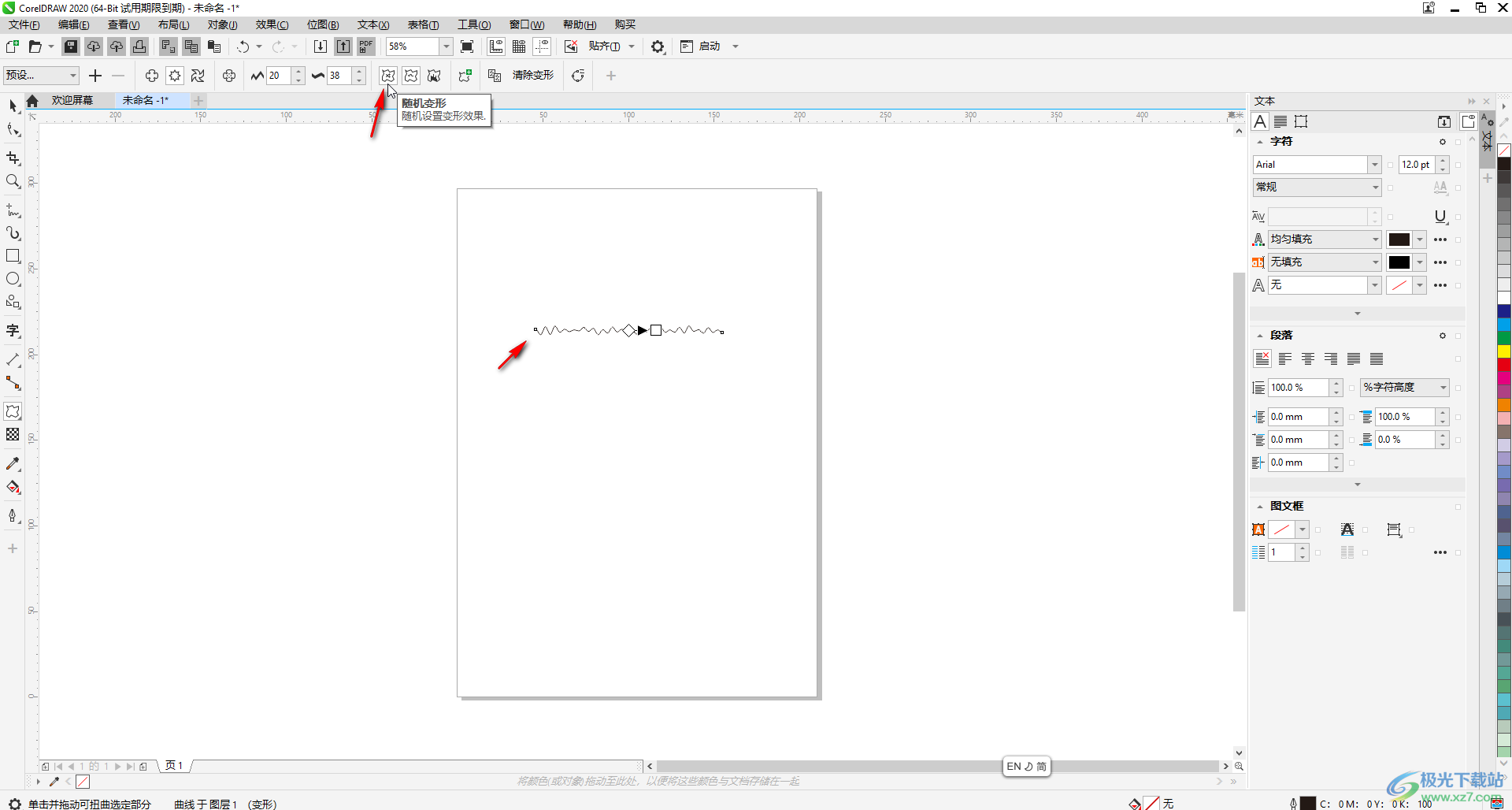The height and width of the screenshot is (810, 1512).
Task: Choose Zipper distortion type
Action: (175, 76)
